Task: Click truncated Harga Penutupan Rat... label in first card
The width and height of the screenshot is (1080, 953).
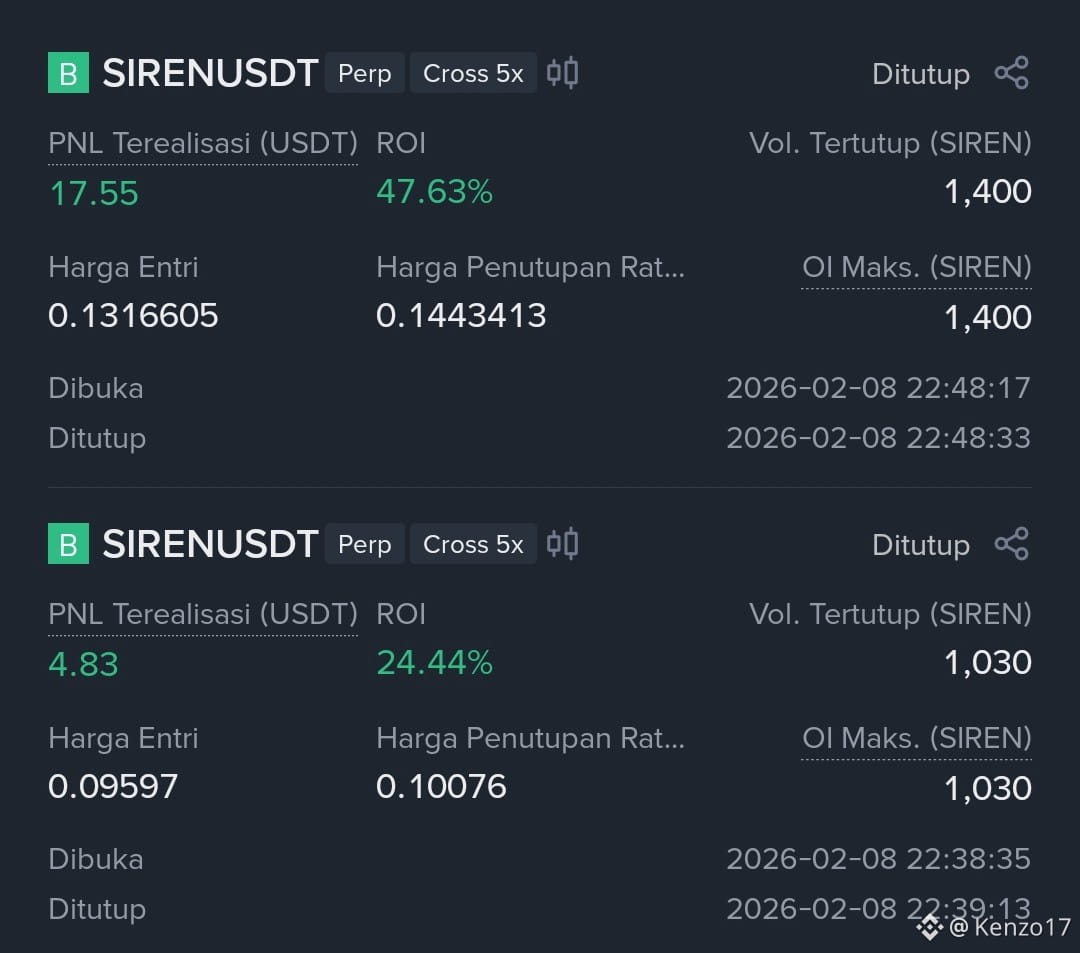Action: coord(530,267)
